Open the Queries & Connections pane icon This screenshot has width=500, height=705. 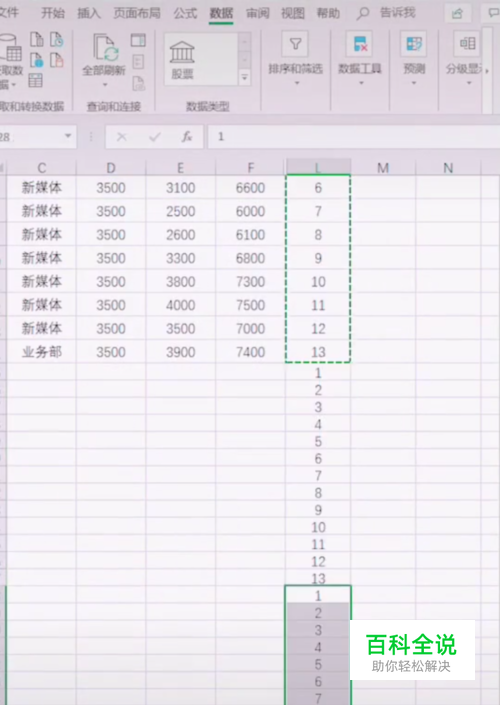[x=138, y=40]
